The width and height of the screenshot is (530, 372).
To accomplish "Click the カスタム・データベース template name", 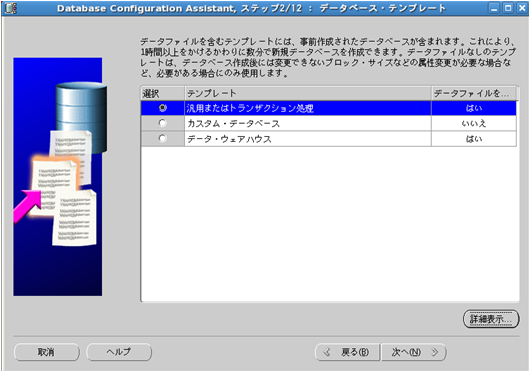I will point(234,123).
